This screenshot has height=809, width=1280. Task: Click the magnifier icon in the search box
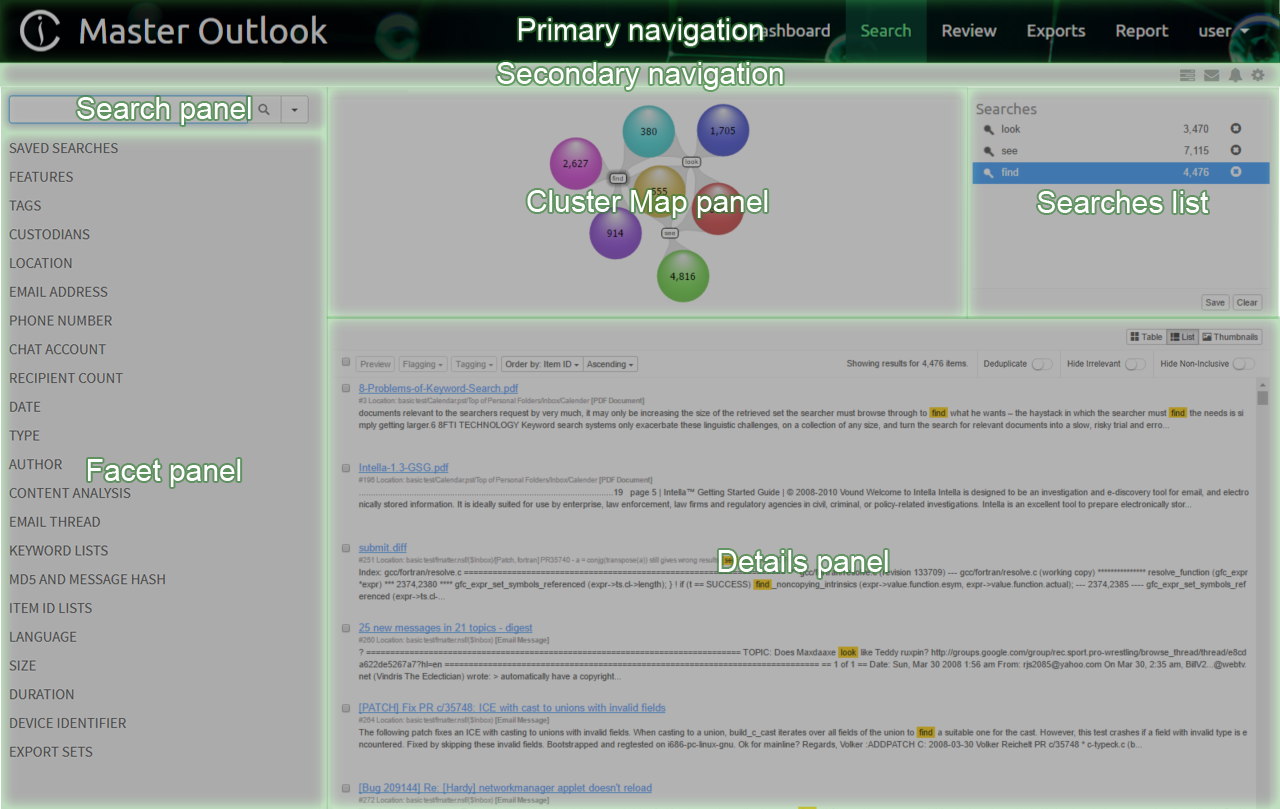(x=264, y=110)
